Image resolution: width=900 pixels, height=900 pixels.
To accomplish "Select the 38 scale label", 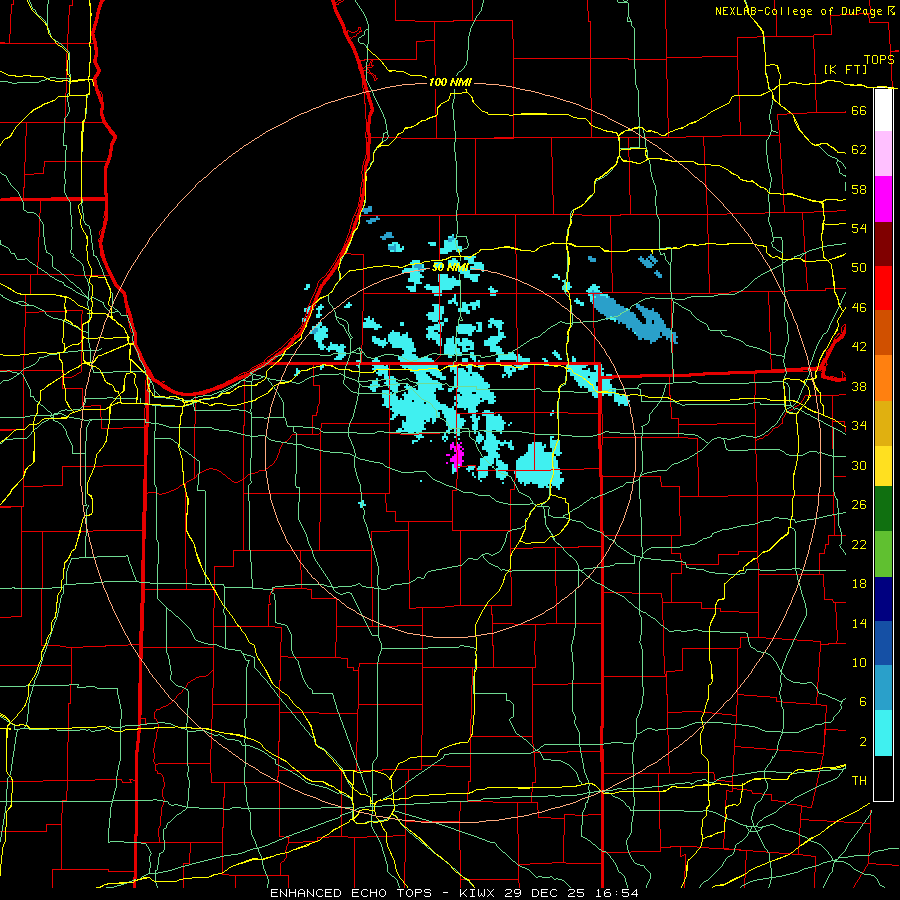I will coord(859,386).
